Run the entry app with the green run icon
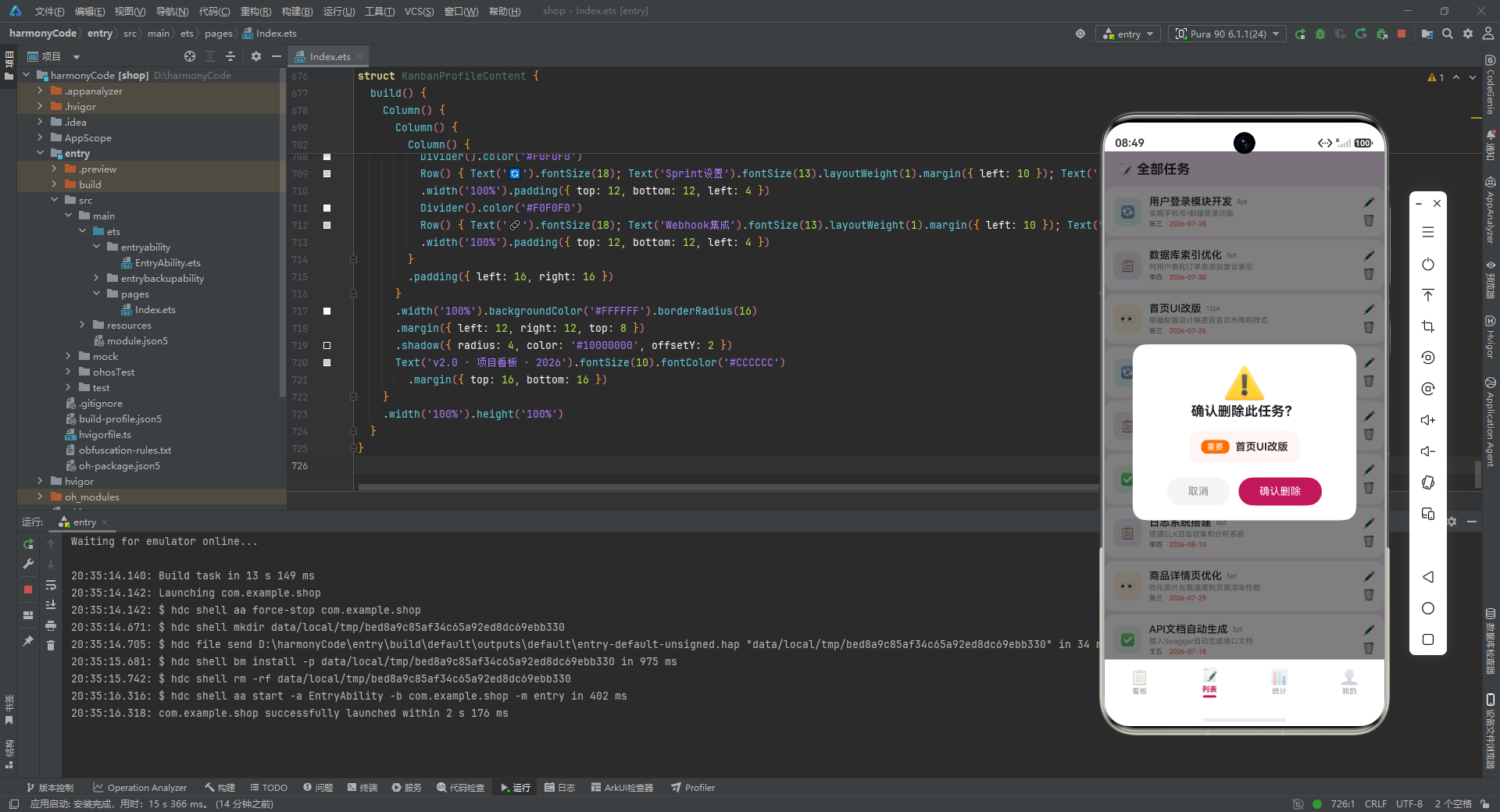Screen dimensions: 1500x812 (x=1300, y=34)
